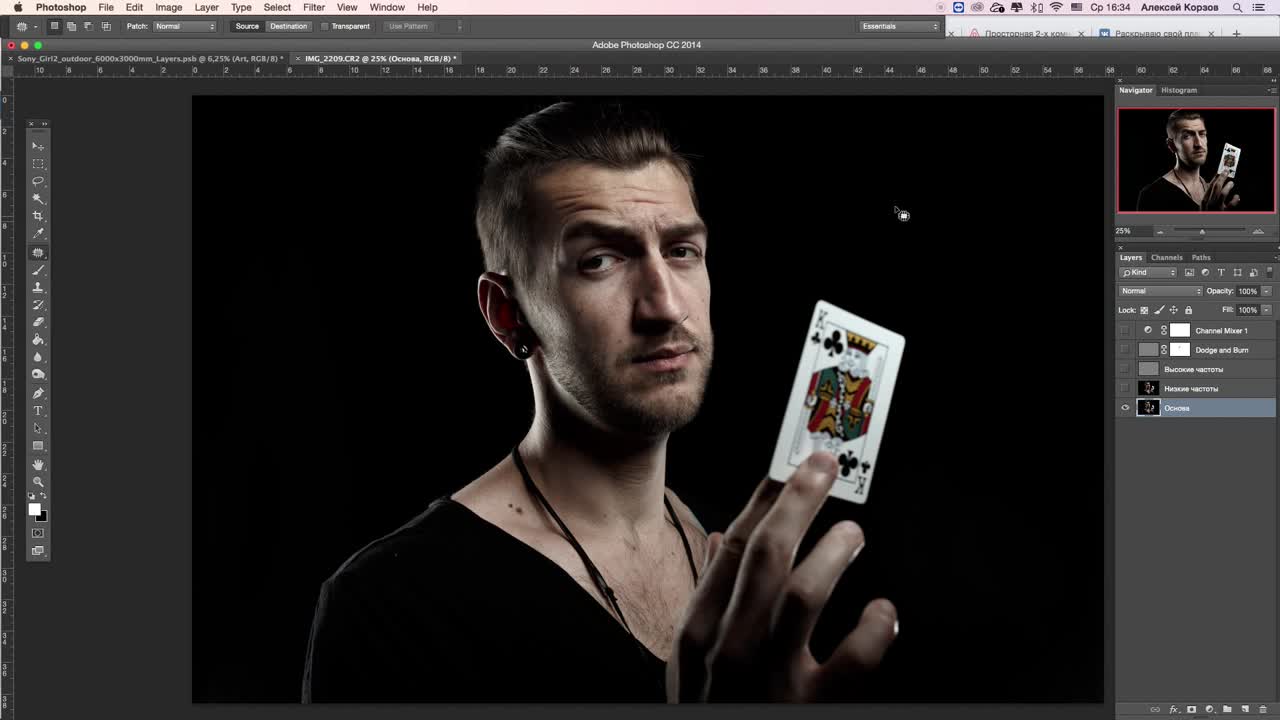Screen dimensions: 1280x720
Task: Select the Lasso tool
Action: (x=38, y=181)
